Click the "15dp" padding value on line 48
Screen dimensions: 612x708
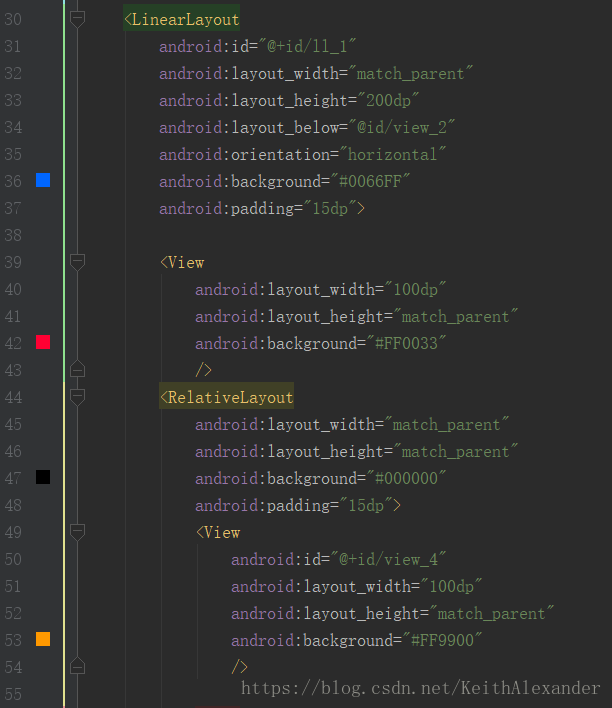coord(366,505)
